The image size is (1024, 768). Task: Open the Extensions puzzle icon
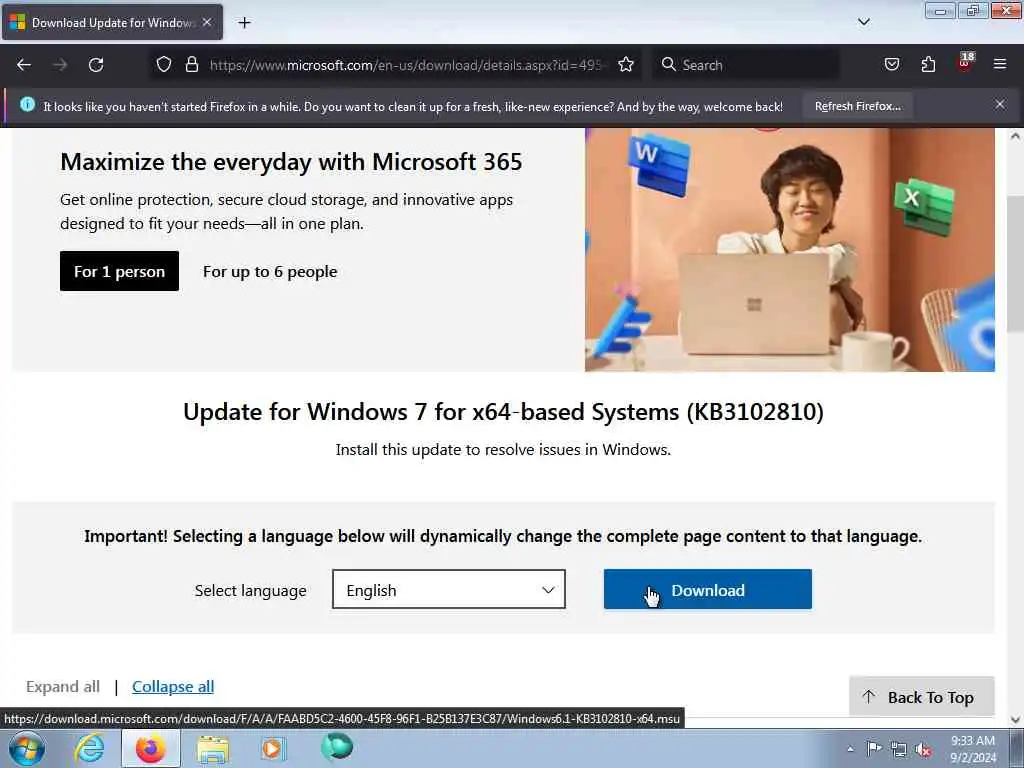(928, 64)
